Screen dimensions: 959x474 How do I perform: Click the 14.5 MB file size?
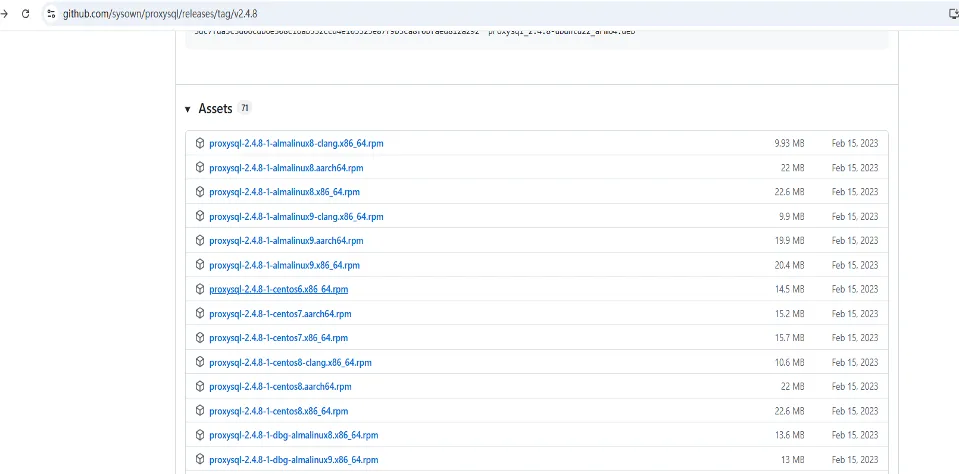coord(790,289)
